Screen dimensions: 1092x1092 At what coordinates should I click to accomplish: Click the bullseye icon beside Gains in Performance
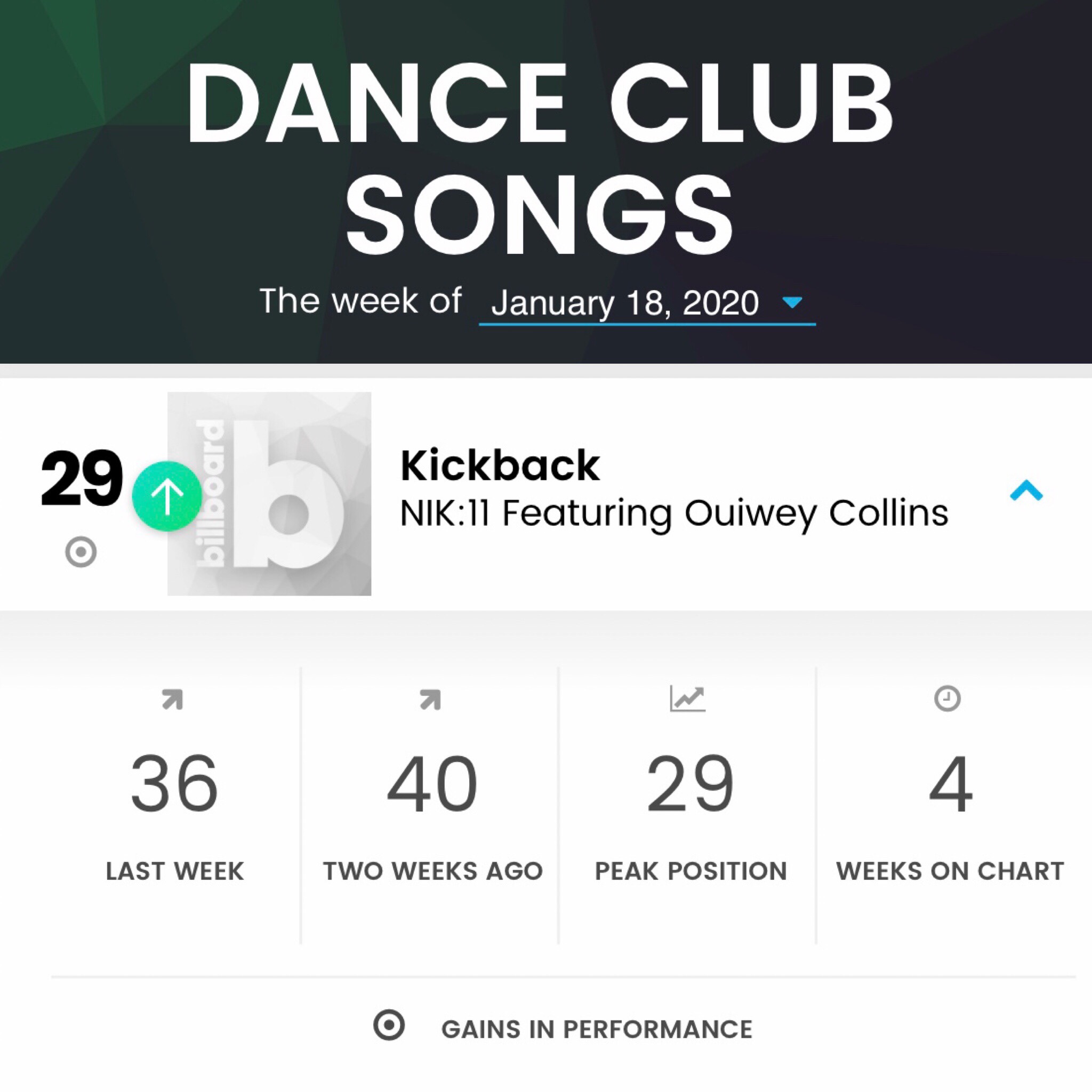(x=389, y=1025)
